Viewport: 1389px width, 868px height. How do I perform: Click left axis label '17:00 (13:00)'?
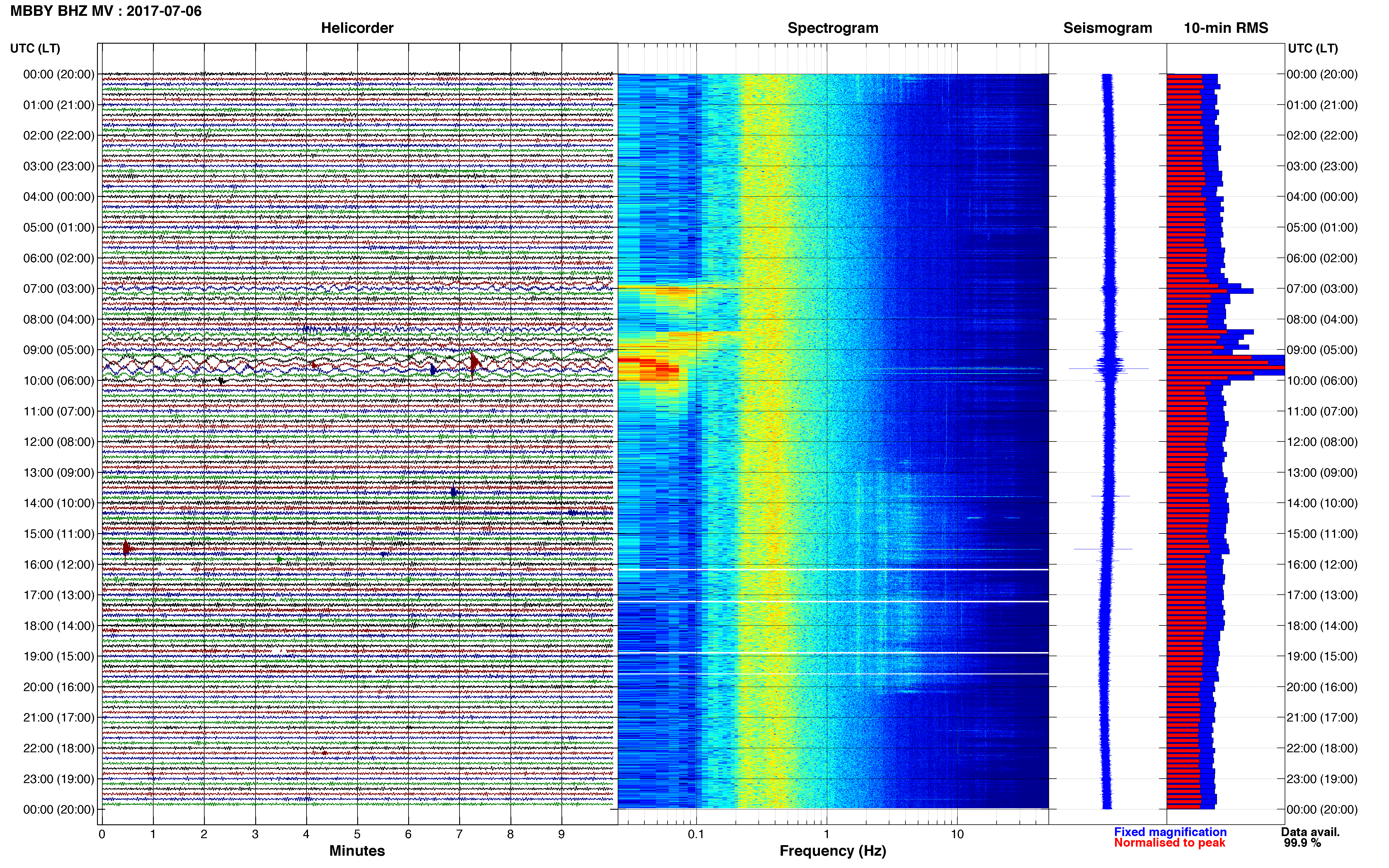(x=59, y=595)
